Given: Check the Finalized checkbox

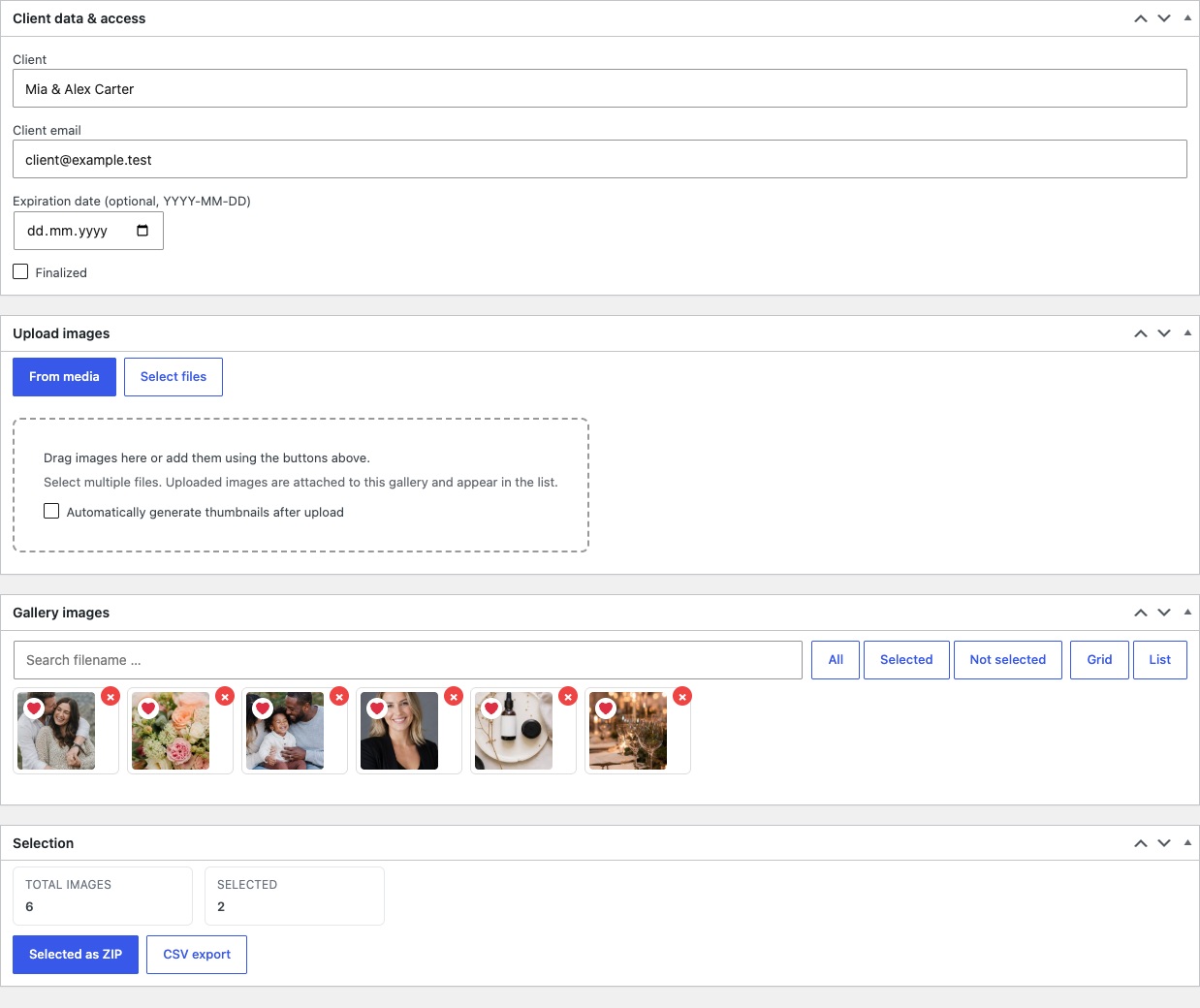Looking at the screenshot, I should point(20,271).
